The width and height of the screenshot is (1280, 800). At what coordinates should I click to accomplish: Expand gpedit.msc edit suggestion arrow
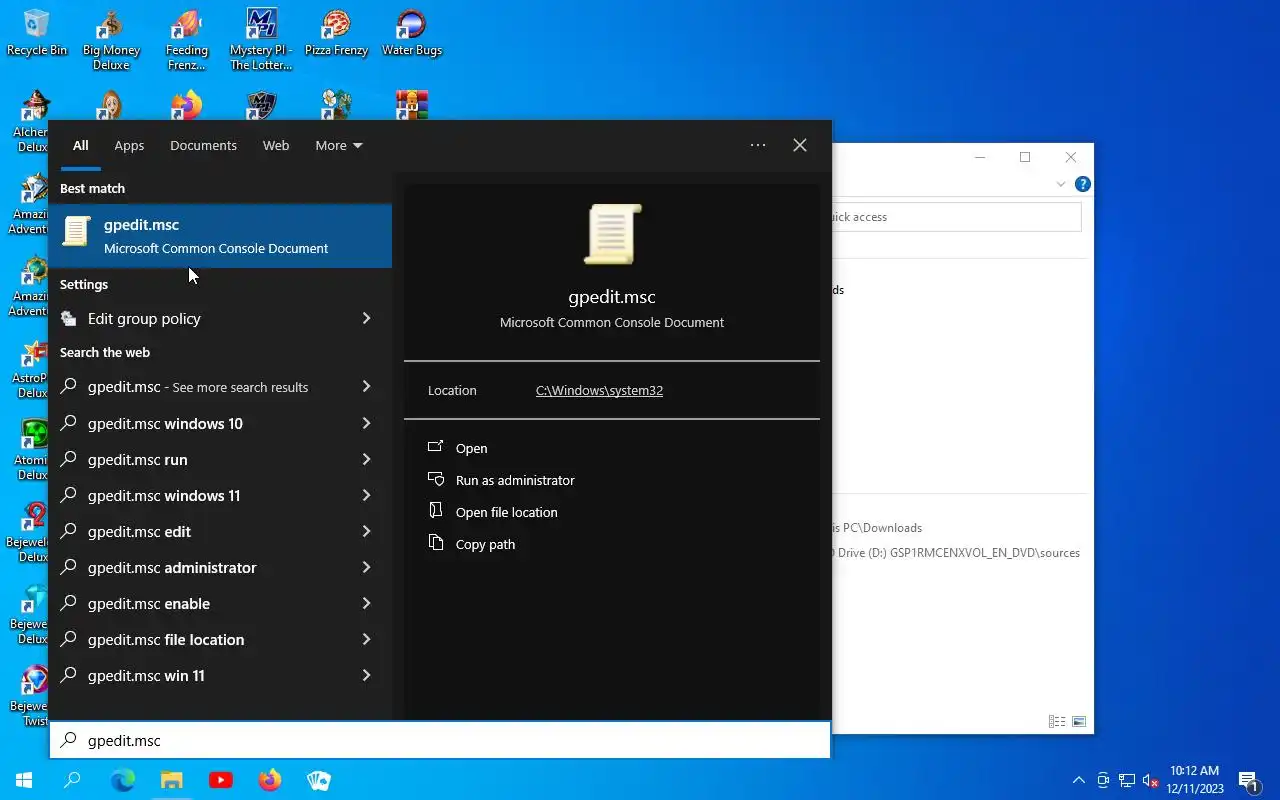pos(366,531)
